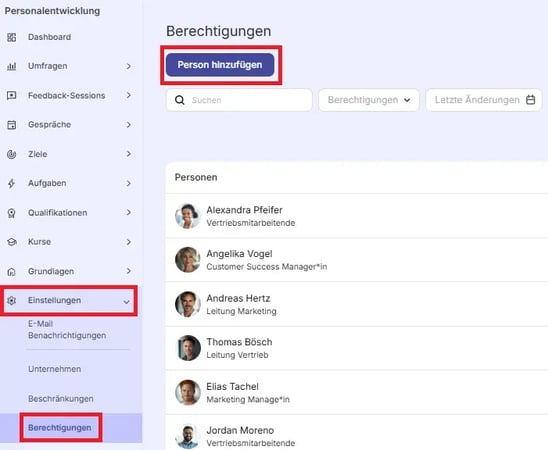This screenshot has width=548, height=450.
Task: Expand the Feedback-Sessions submenu chevron
Action: (129, 95)
